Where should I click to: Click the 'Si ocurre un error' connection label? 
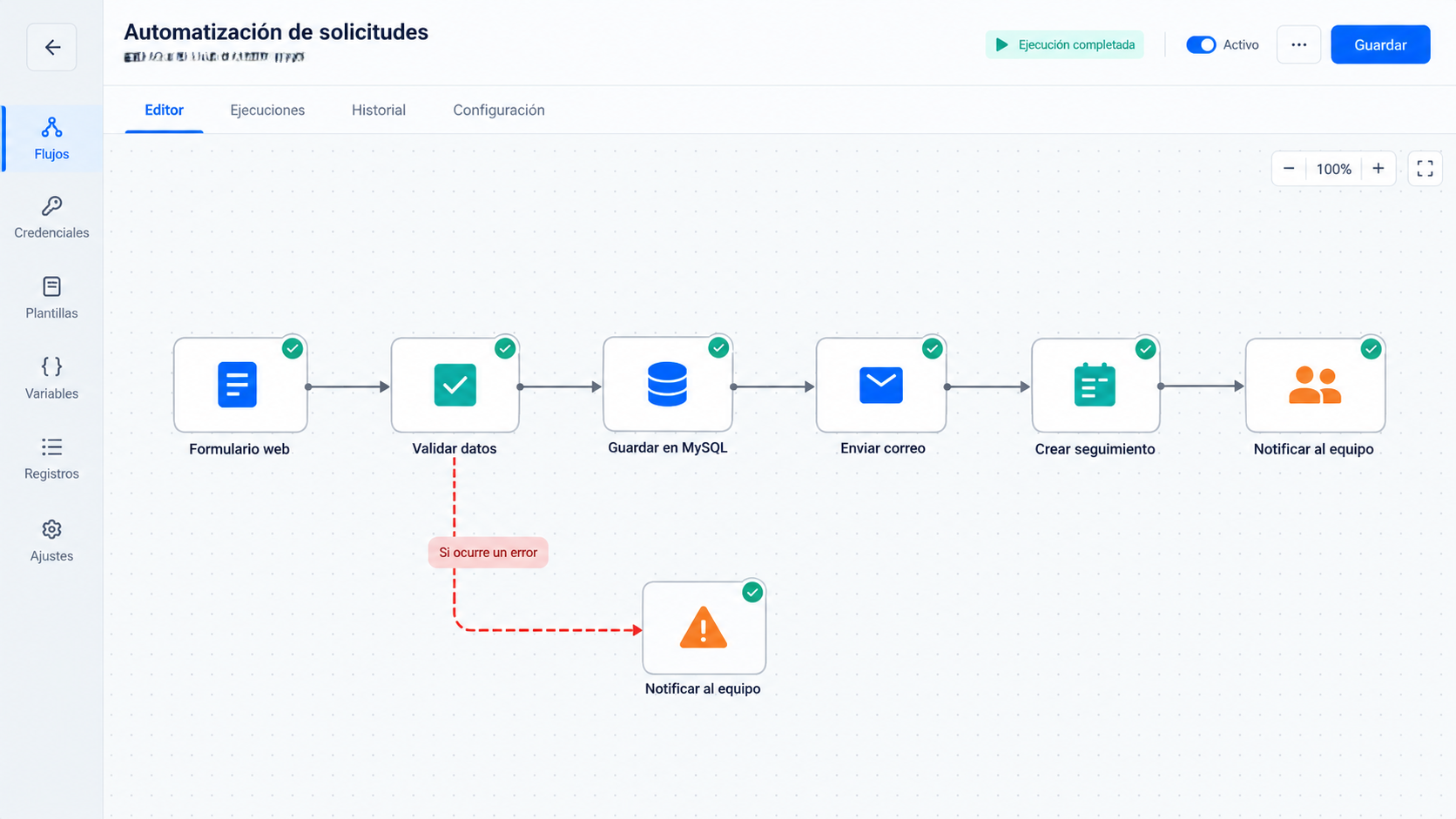click(488, 552)
